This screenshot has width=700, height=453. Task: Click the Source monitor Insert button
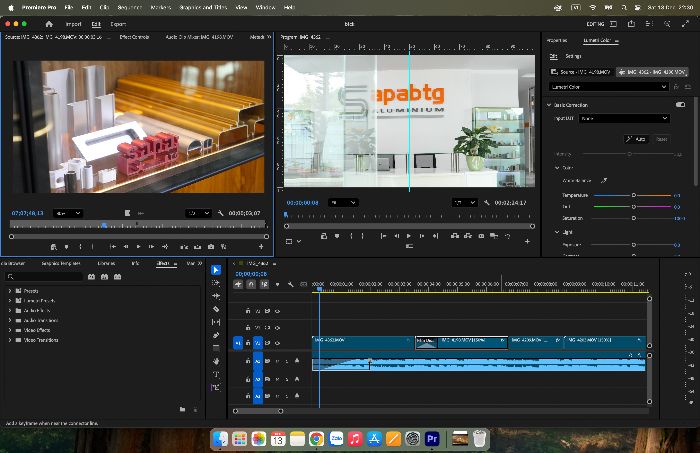[184, 247]
